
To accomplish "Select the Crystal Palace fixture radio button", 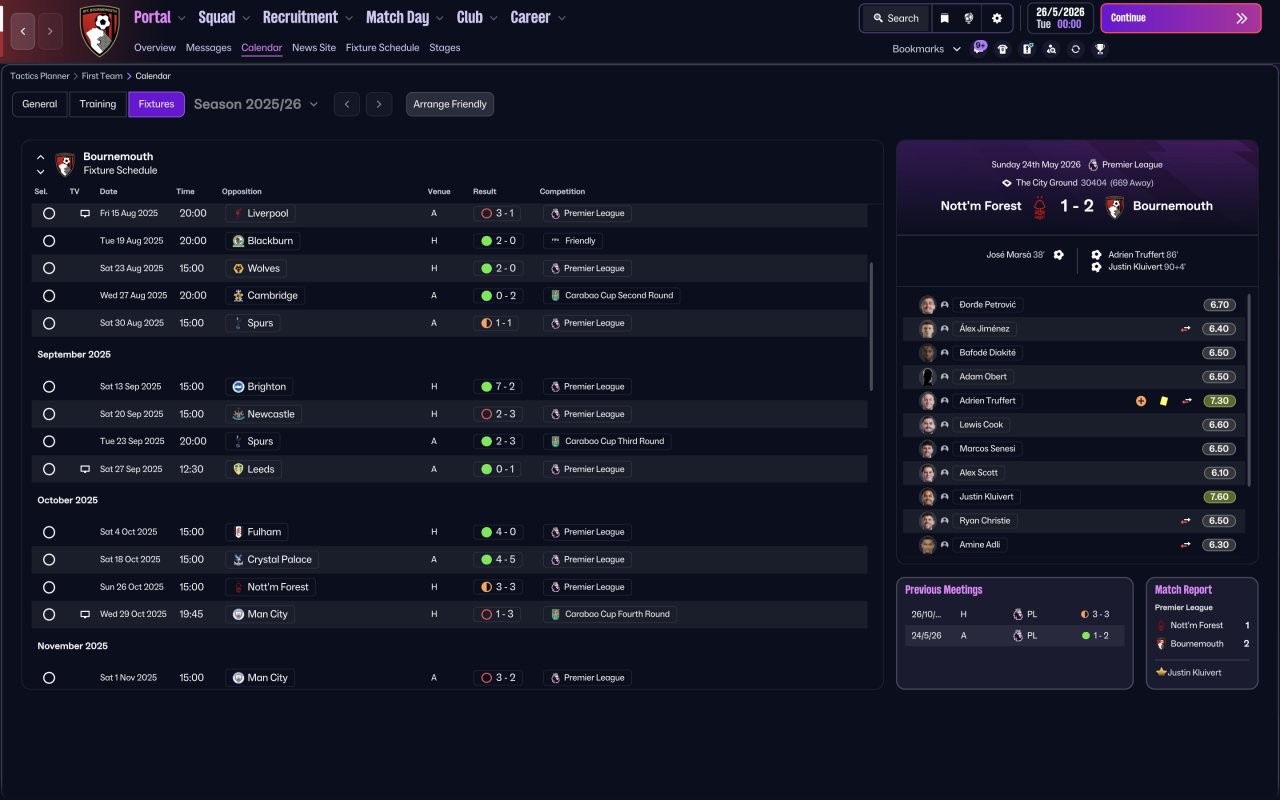I will 49,560.
